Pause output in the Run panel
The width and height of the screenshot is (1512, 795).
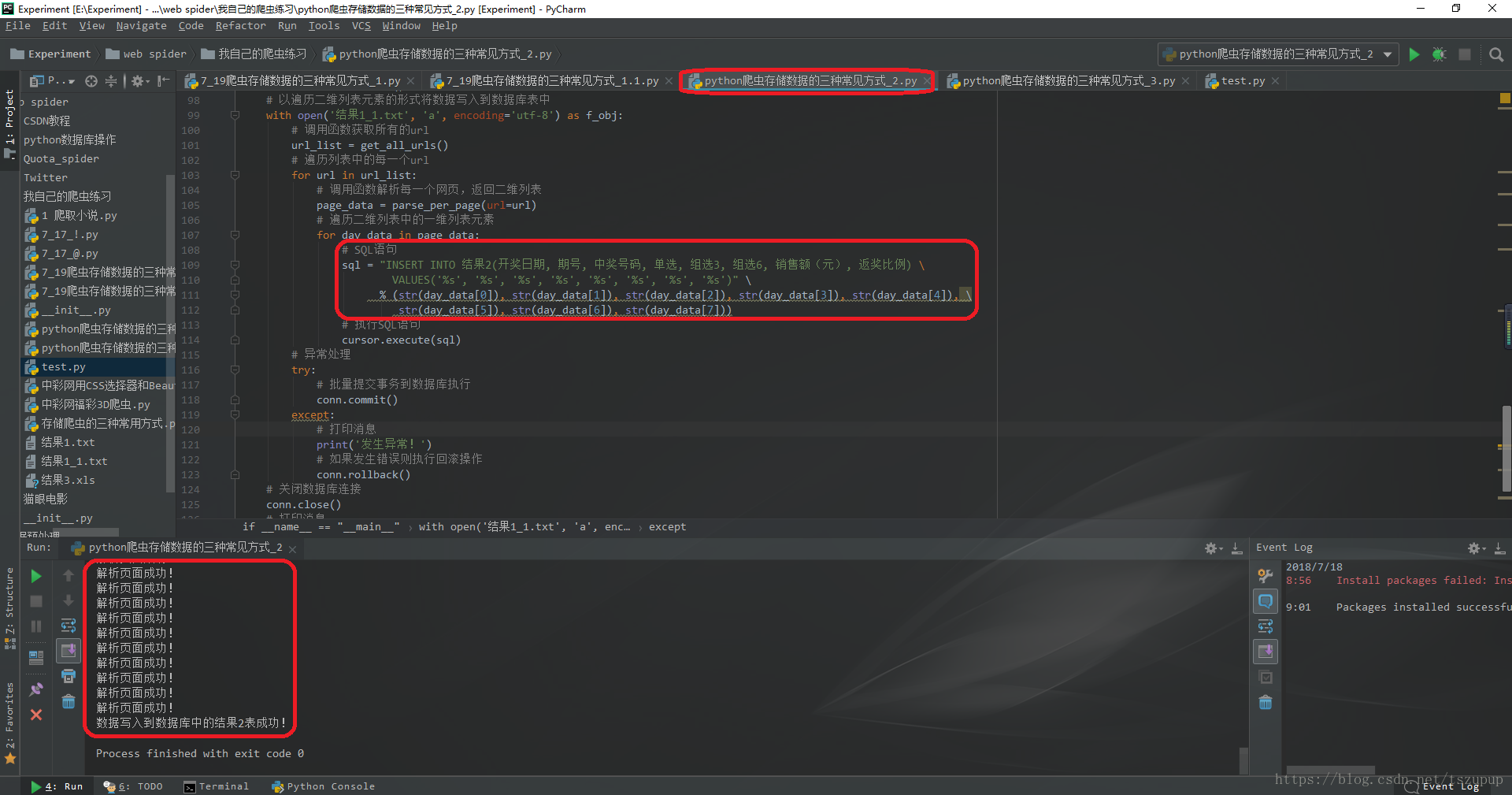[36, 626]
